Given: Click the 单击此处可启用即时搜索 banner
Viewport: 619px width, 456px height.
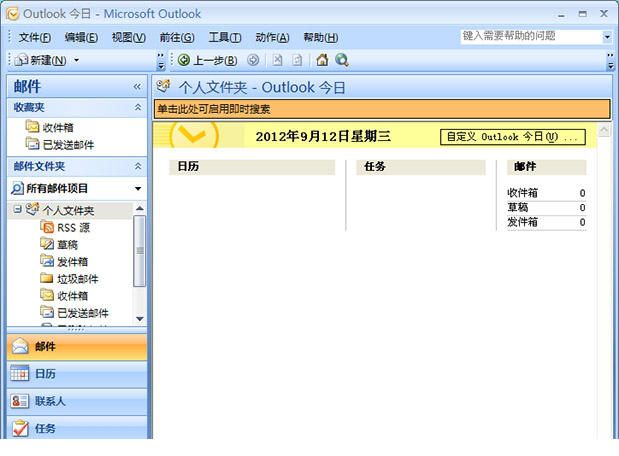Looking at the screenshot, I should (x=382, y=109).
